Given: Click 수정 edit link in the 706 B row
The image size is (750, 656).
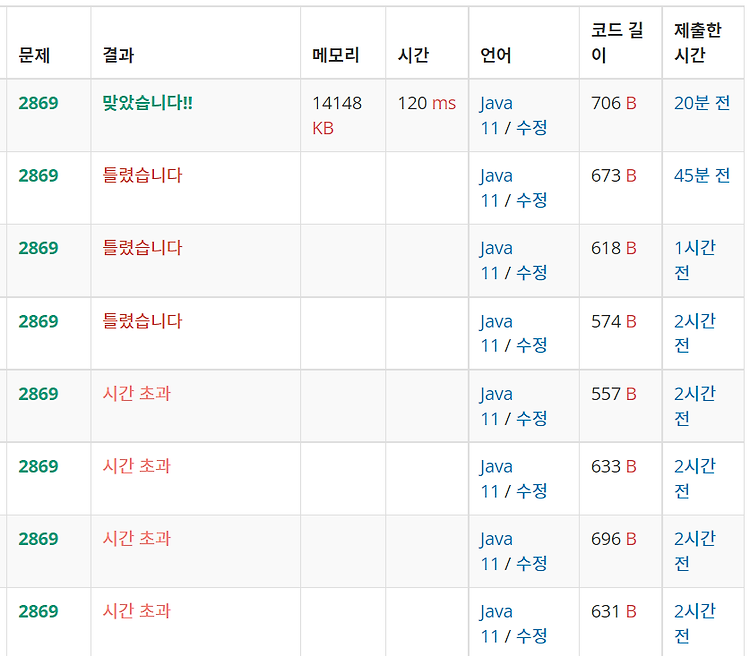Looking at the screenshot, I should [531, 128].
